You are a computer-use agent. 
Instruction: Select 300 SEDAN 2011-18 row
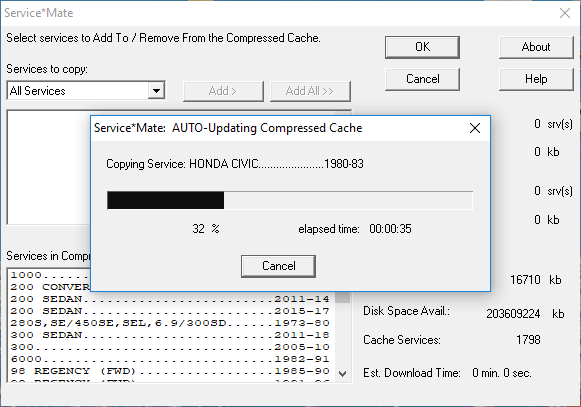[170, 335]
